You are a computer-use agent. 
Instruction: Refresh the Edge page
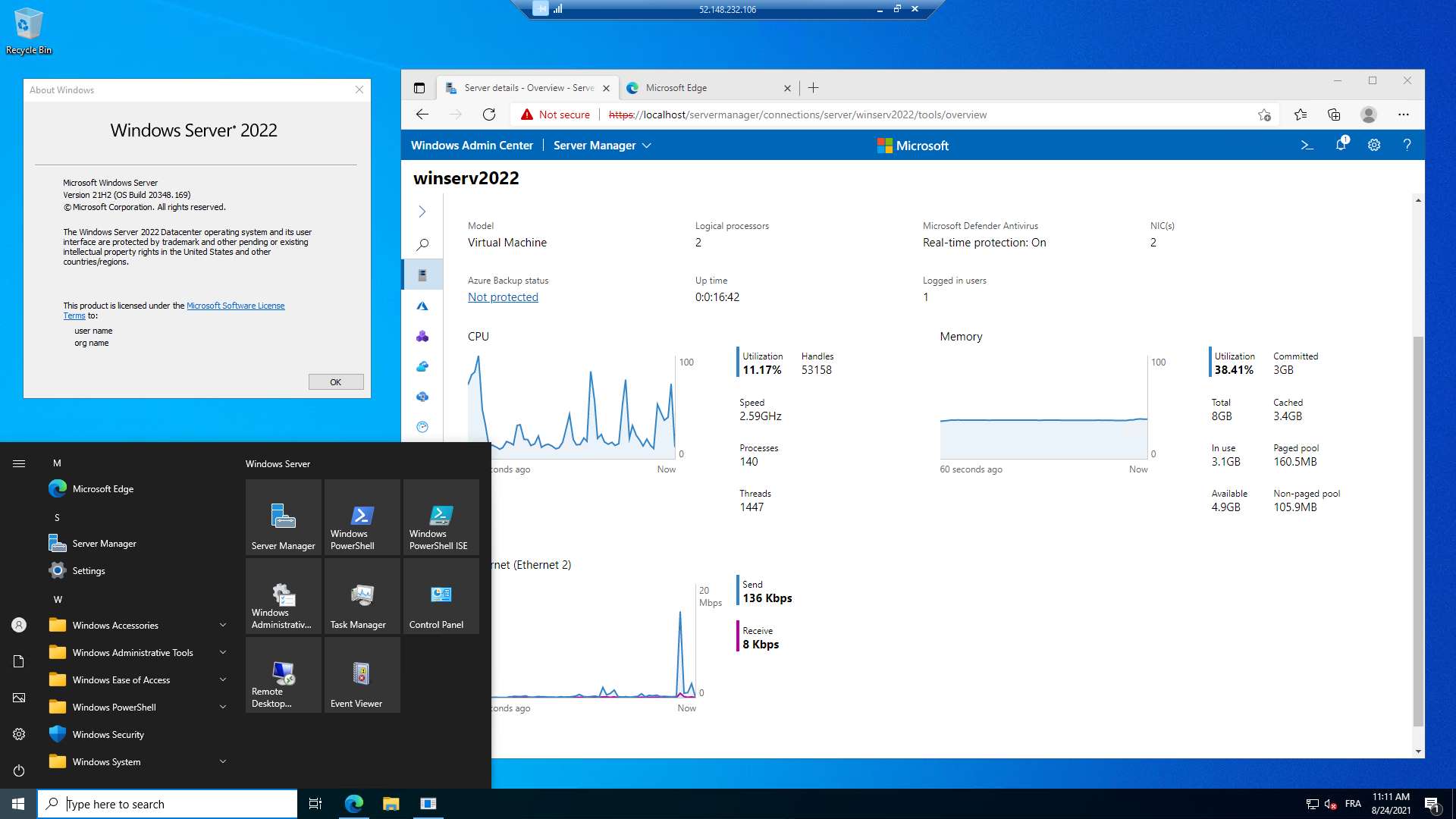489,115
